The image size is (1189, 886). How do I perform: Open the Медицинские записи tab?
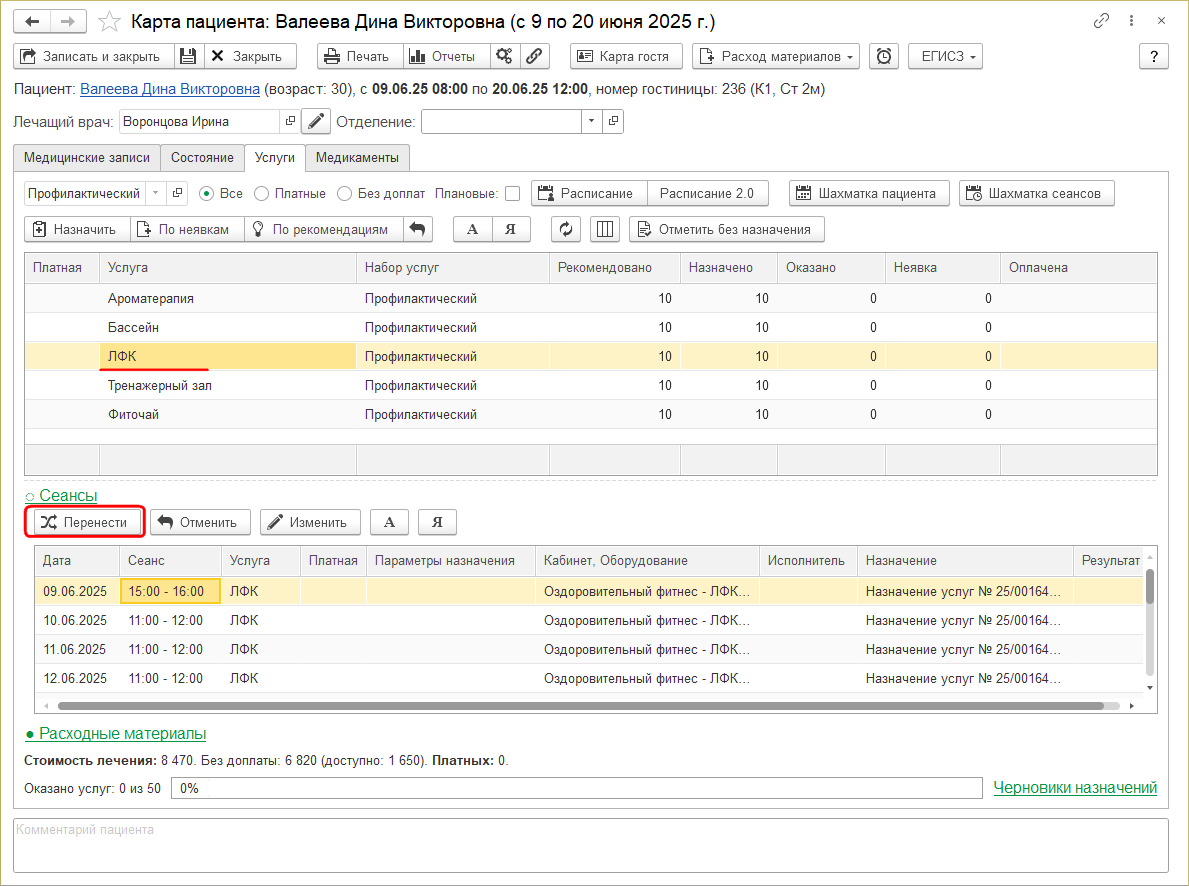pyautogui.click(x=87, y=158)
